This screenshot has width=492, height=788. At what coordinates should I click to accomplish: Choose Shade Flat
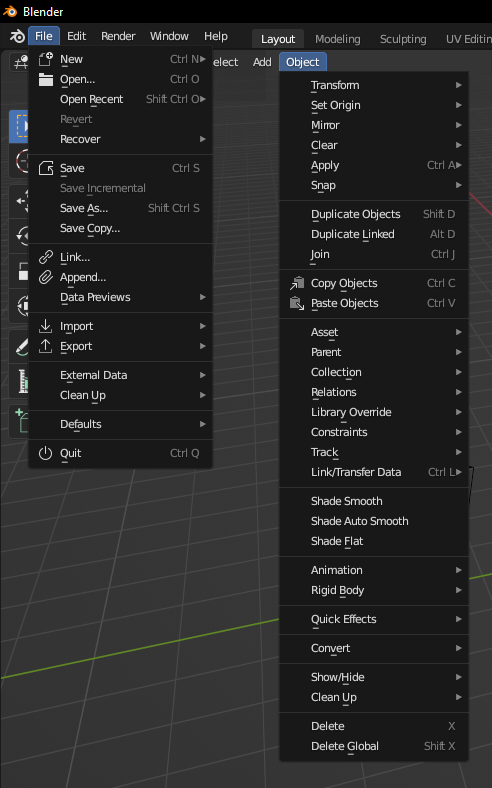(374, 541)
